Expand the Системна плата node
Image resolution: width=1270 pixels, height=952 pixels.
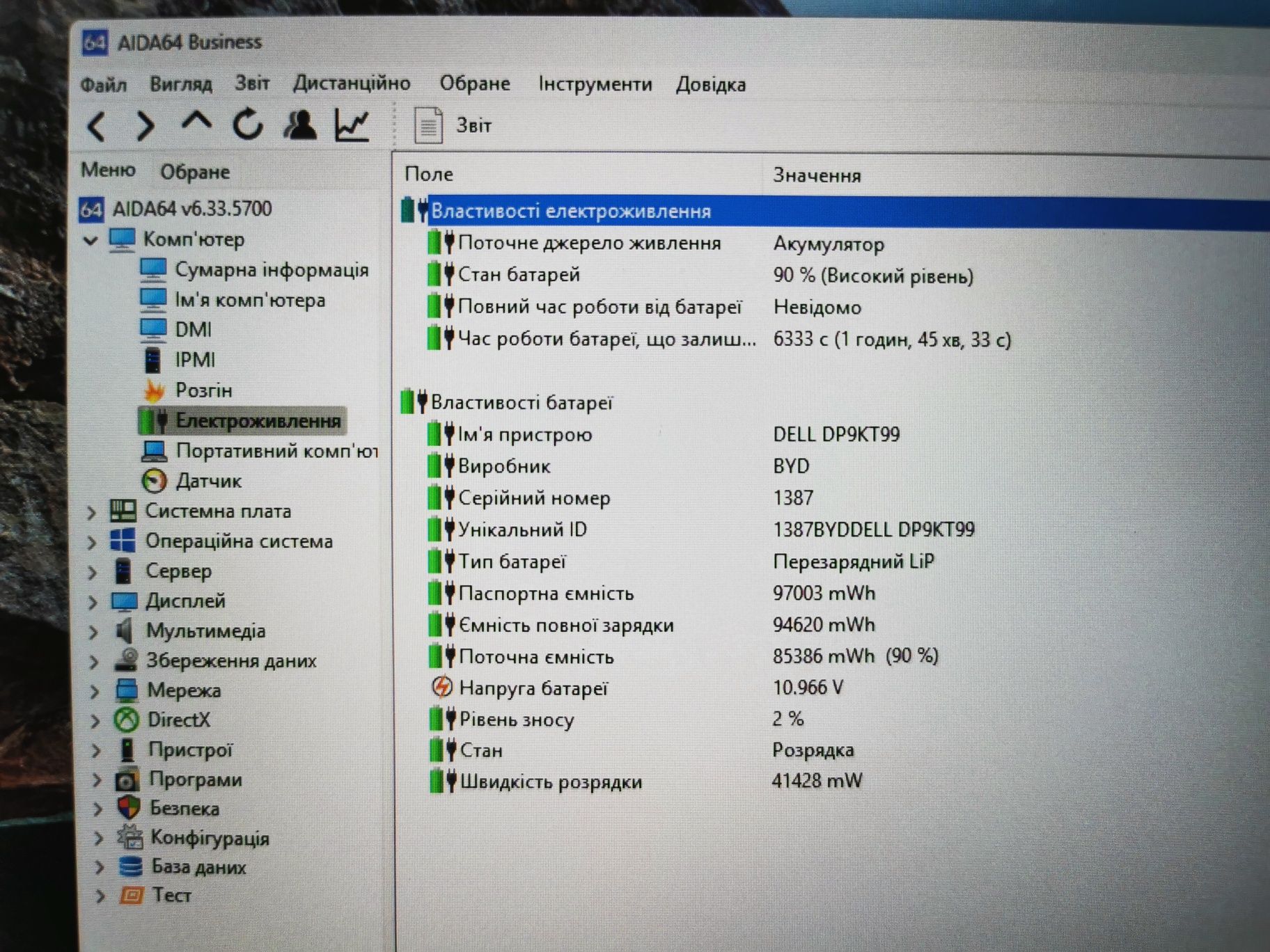(x=91, y=513)
